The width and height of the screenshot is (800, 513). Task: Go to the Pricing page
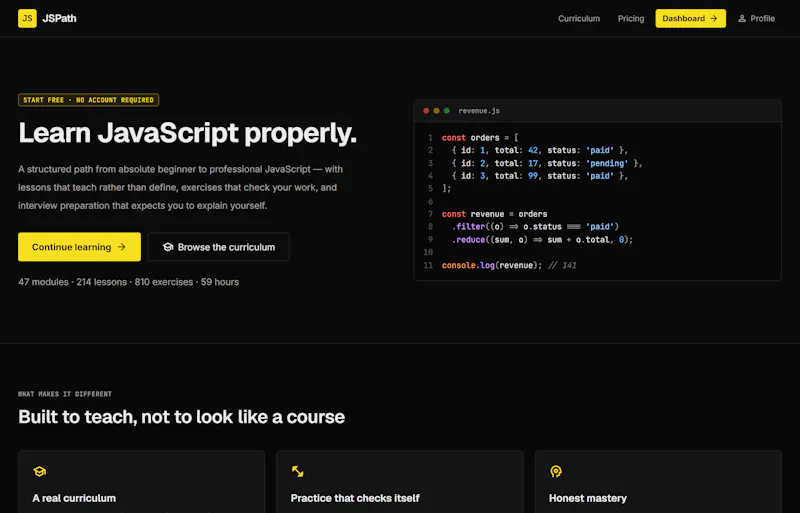pos(631,18)
